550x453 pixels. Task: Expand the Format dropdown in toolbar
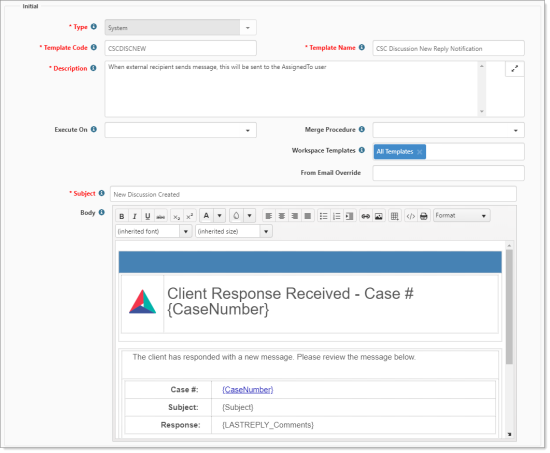point(462,215)
